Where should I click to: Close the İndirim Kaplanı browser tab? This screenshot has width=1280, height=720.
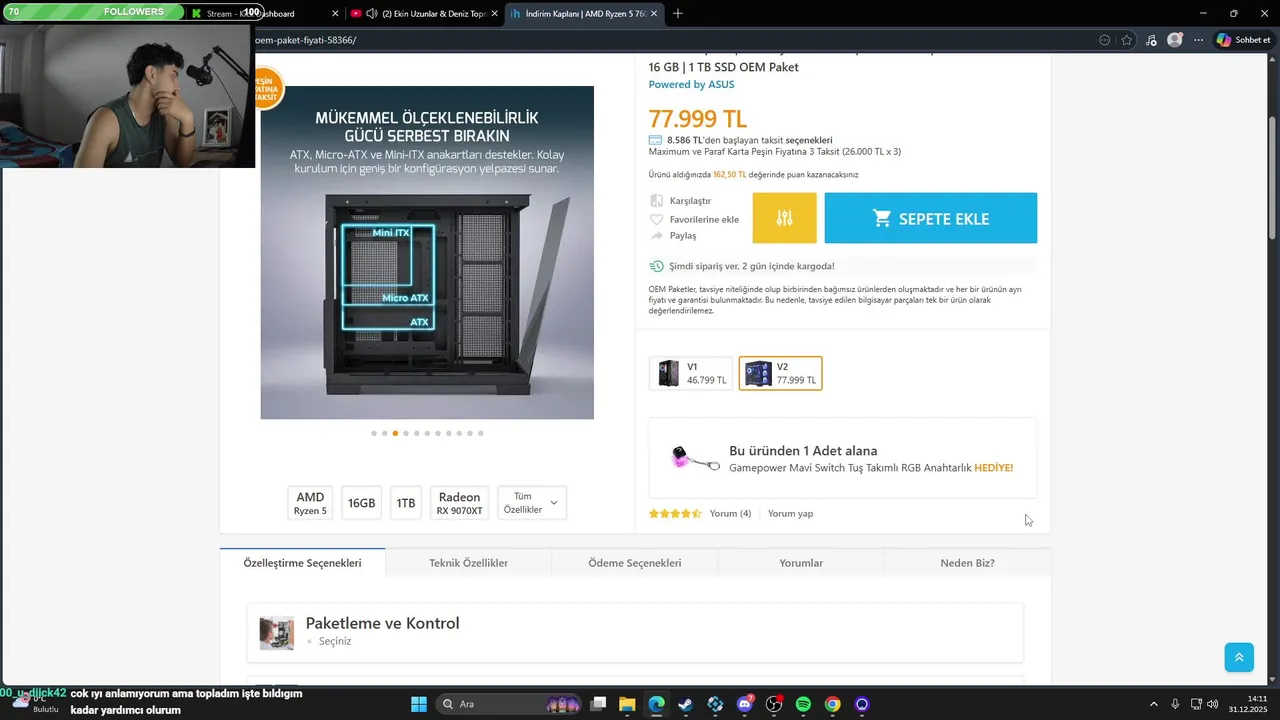click(x=654, y=14)
